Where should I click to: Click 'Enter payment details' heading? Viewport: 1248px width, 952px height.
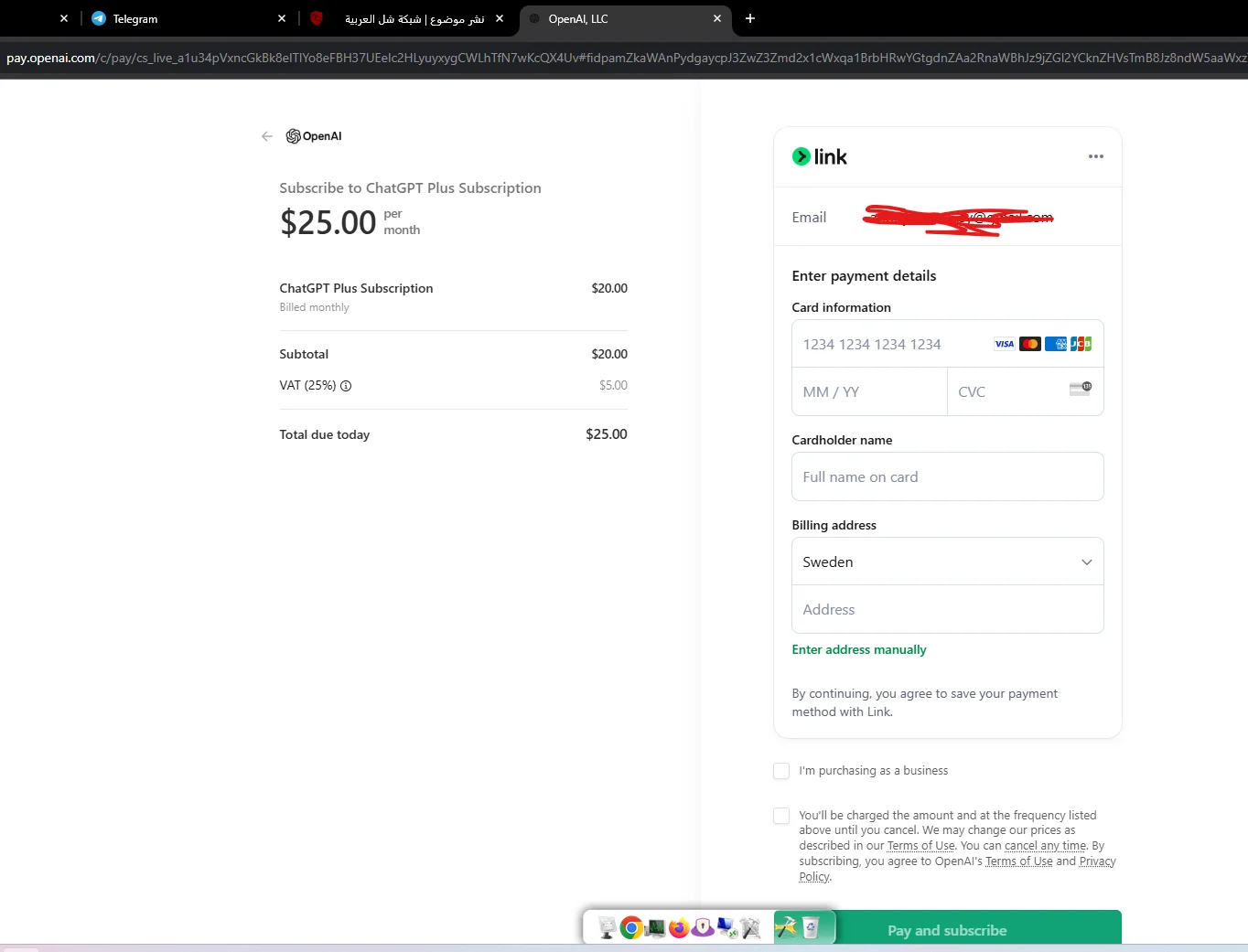pos(864,275)
